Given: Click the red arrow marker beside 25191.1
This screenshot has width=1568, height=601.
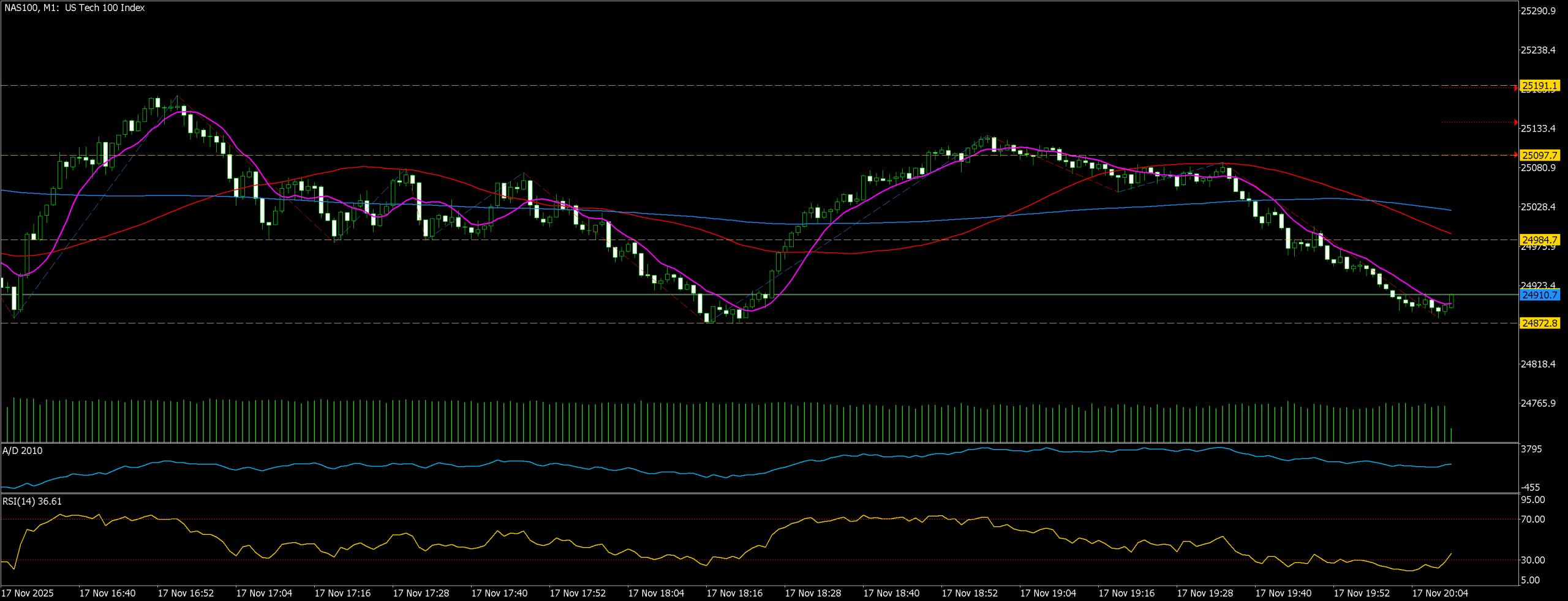Looking at the screenshot, I should point(1516,88).
